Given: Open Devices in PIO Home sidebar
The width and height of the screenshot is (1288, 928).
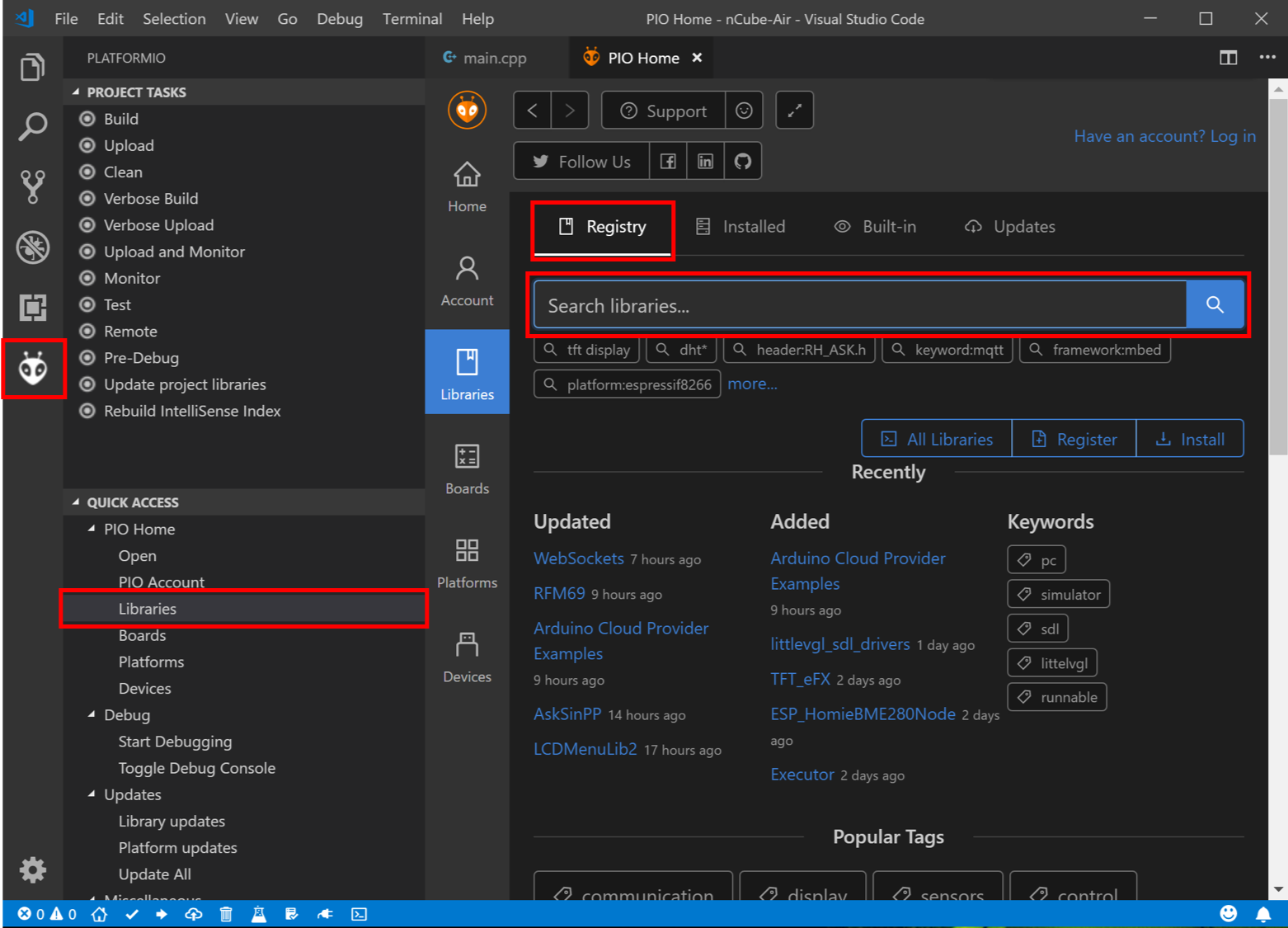Looking at the screenshot, I should tap(467, 658).
